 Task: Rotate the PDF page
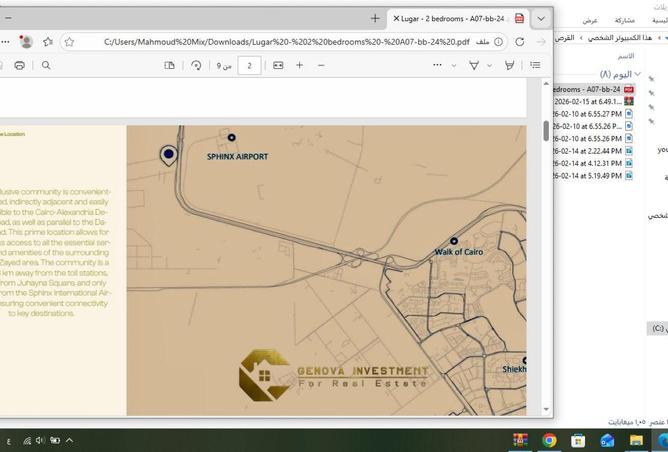(196, 65)
